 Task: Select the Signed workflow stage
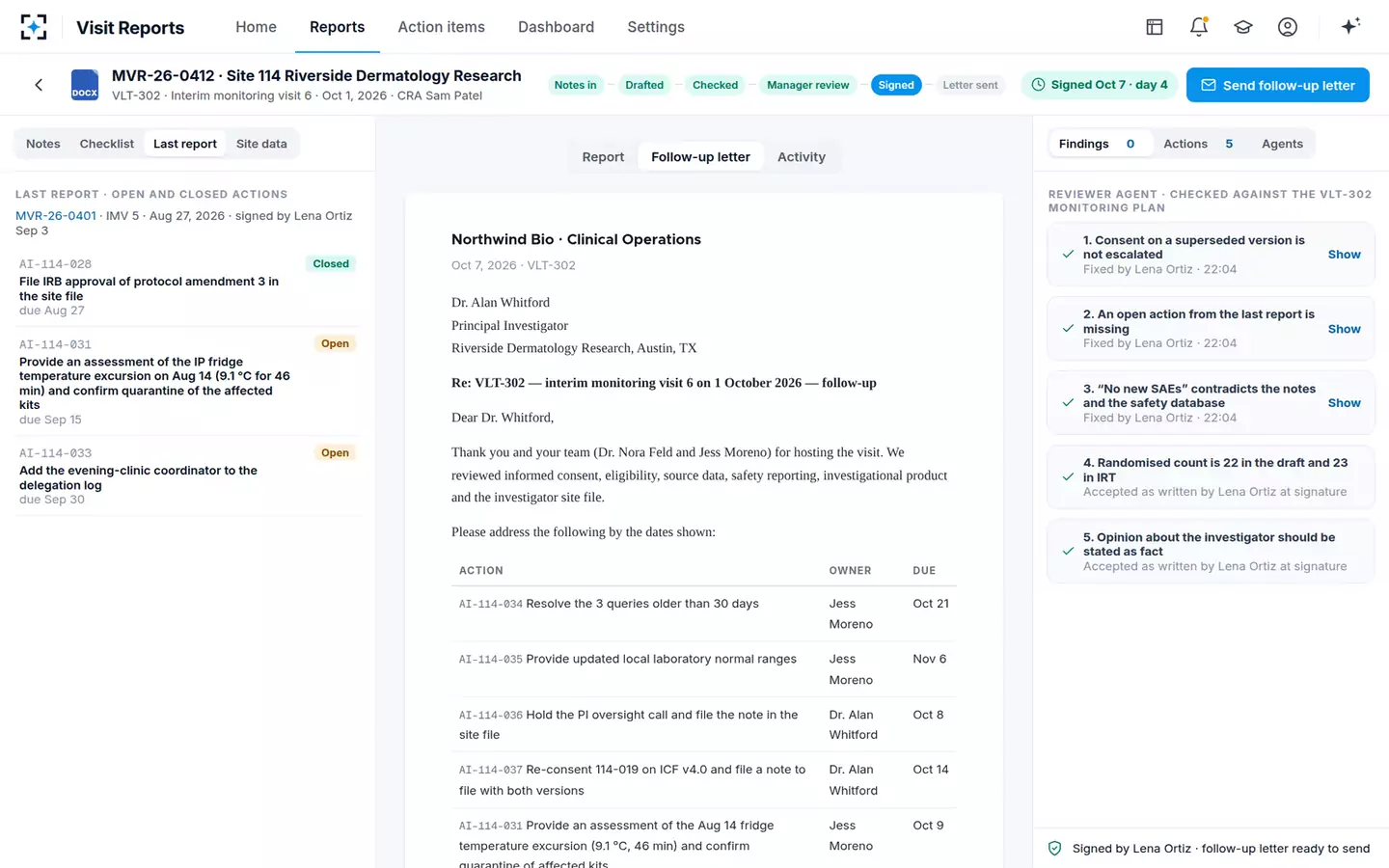click(x=896, y=85)
